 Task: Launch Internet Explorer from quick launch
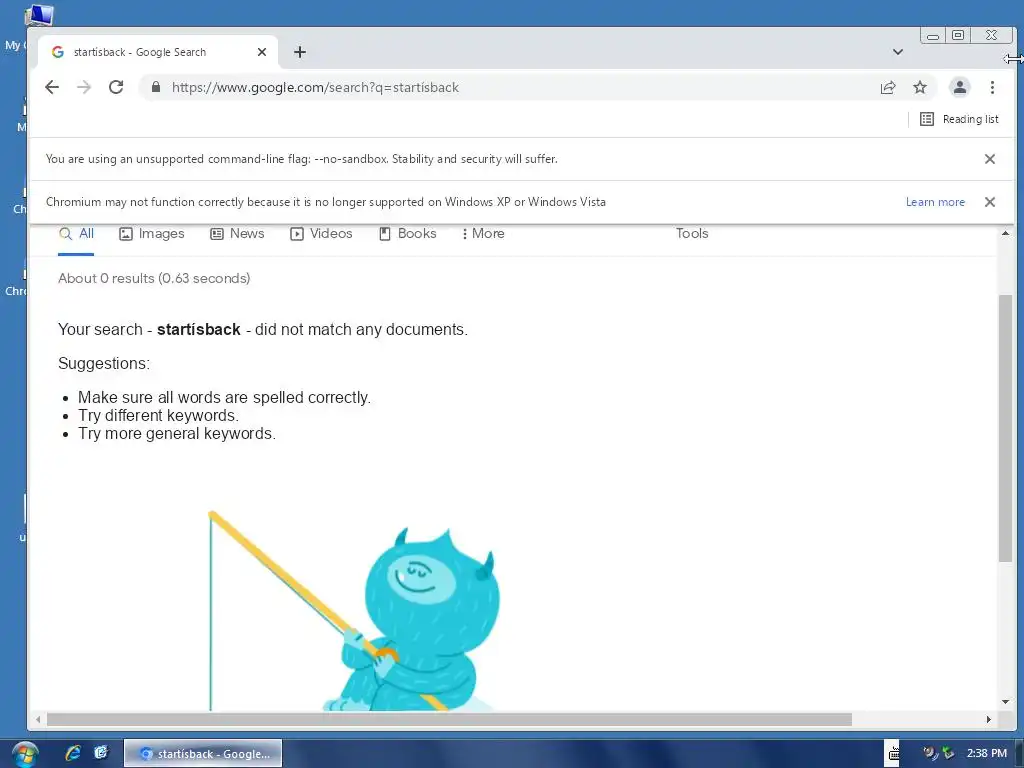pos(73,753)
